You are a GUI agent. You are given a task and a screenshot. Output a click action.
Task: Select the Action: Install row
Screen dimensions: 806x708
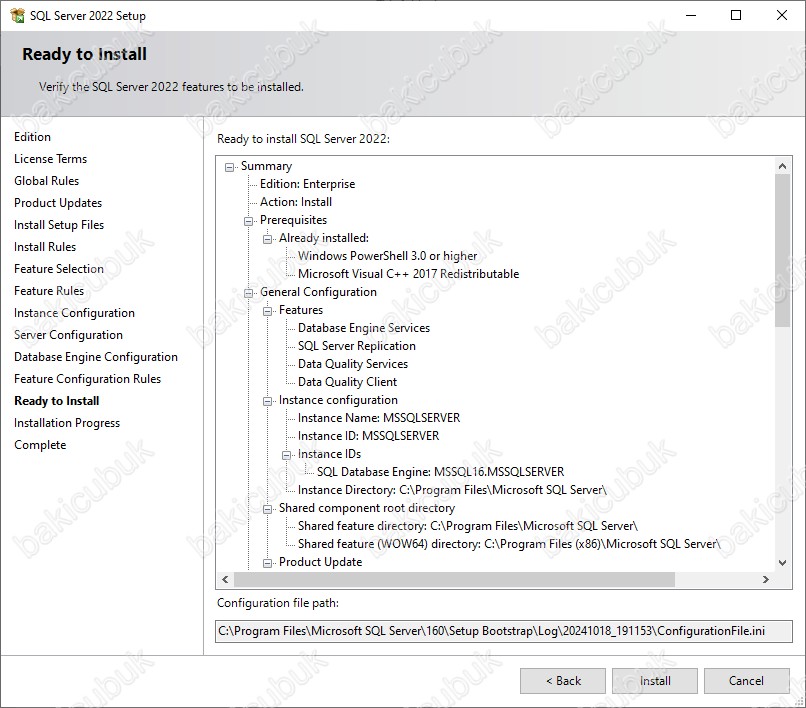point(296,202)
